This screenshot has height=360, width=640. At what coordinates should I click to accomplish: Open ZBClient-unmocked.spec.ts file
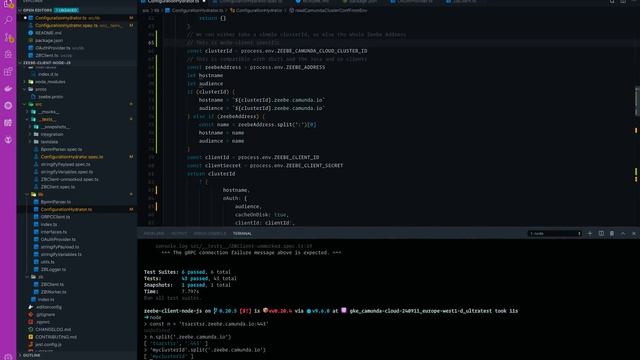(x=70, y=179)
